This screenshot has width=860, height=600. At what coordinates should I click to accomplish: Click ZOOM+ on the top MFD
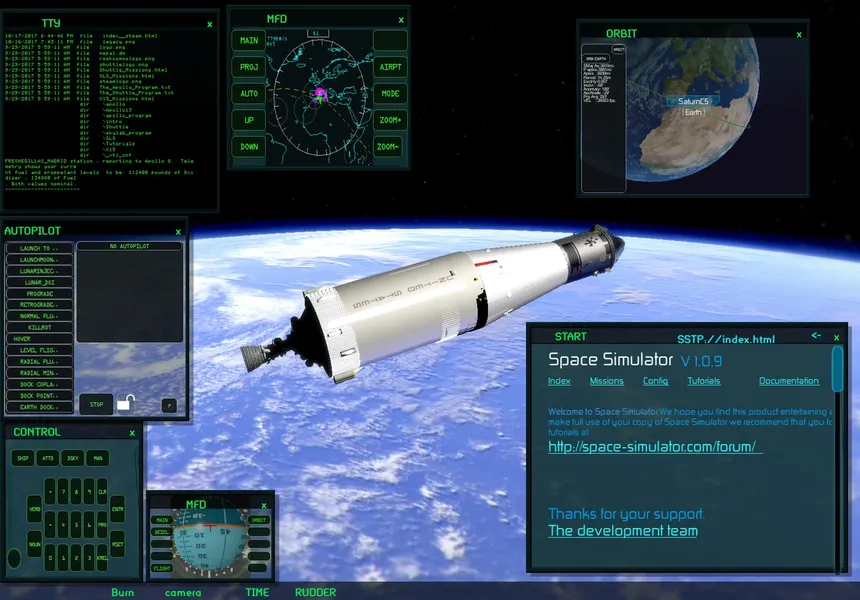390,120
